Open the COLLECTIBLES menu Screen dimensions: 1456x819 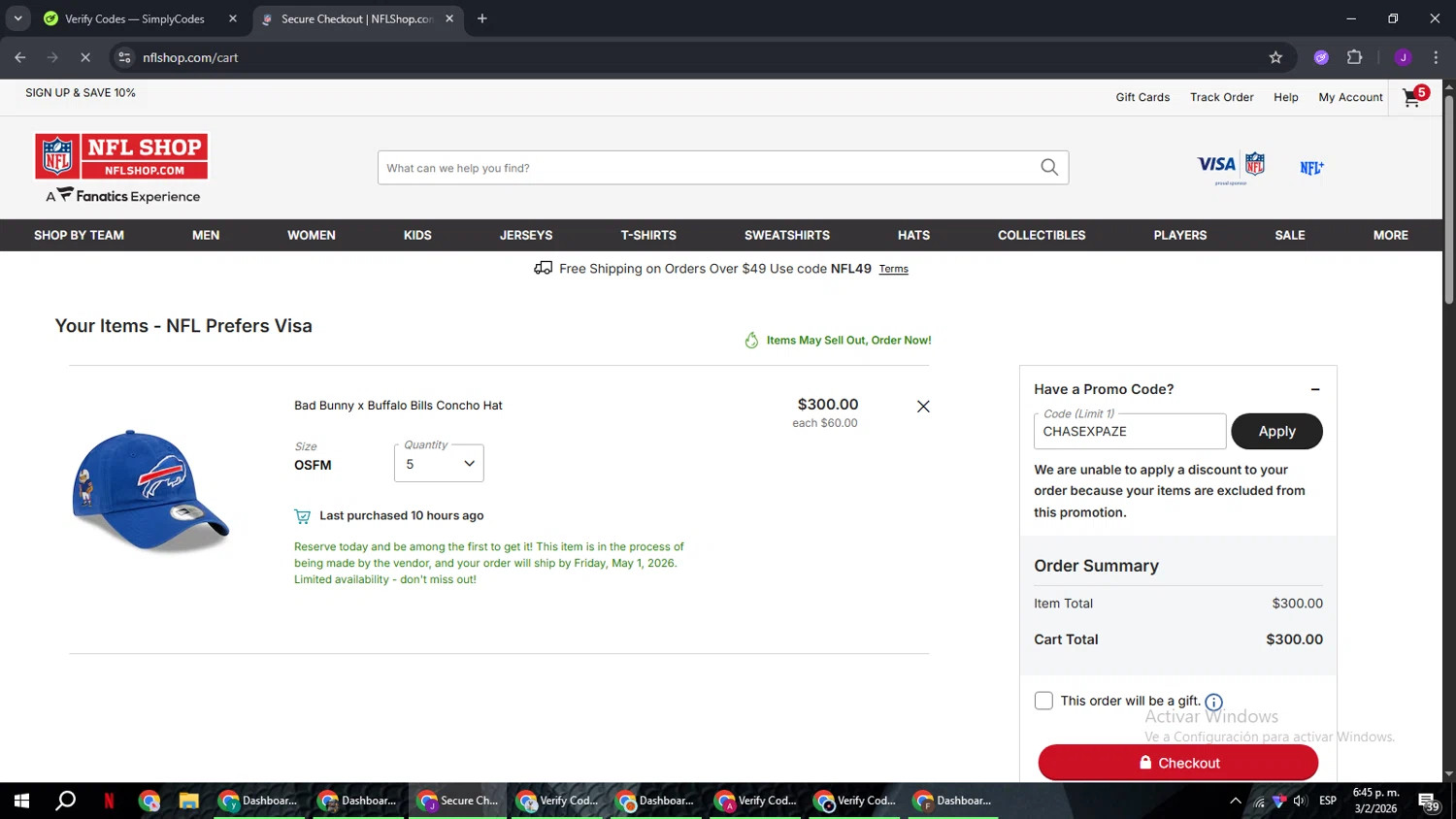point(1042,235)
